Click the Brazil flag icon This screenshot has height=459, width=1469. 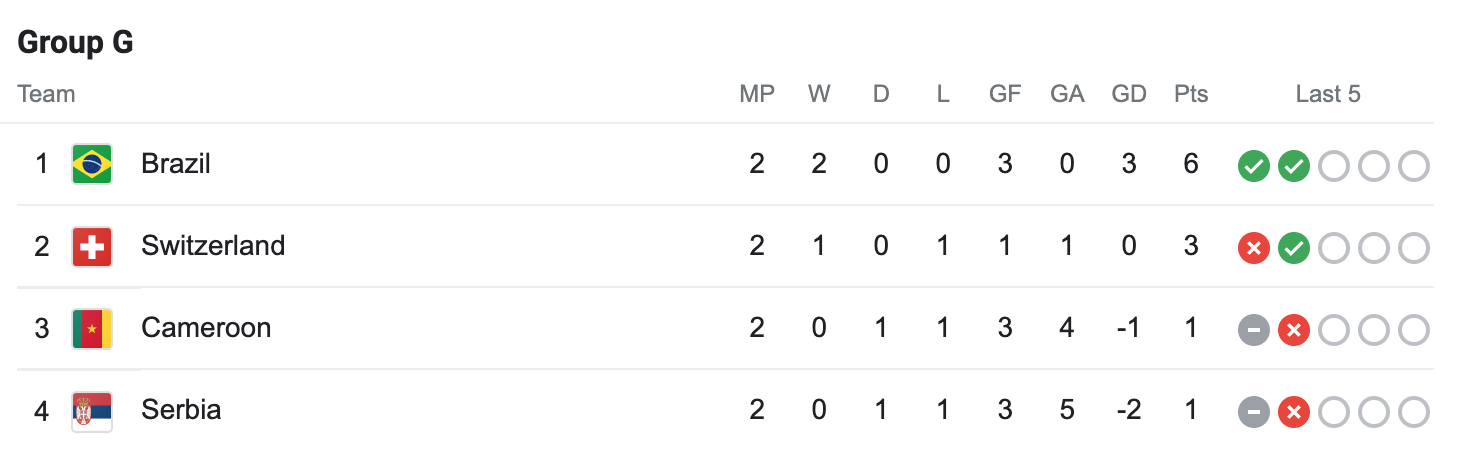coord(92,164)
